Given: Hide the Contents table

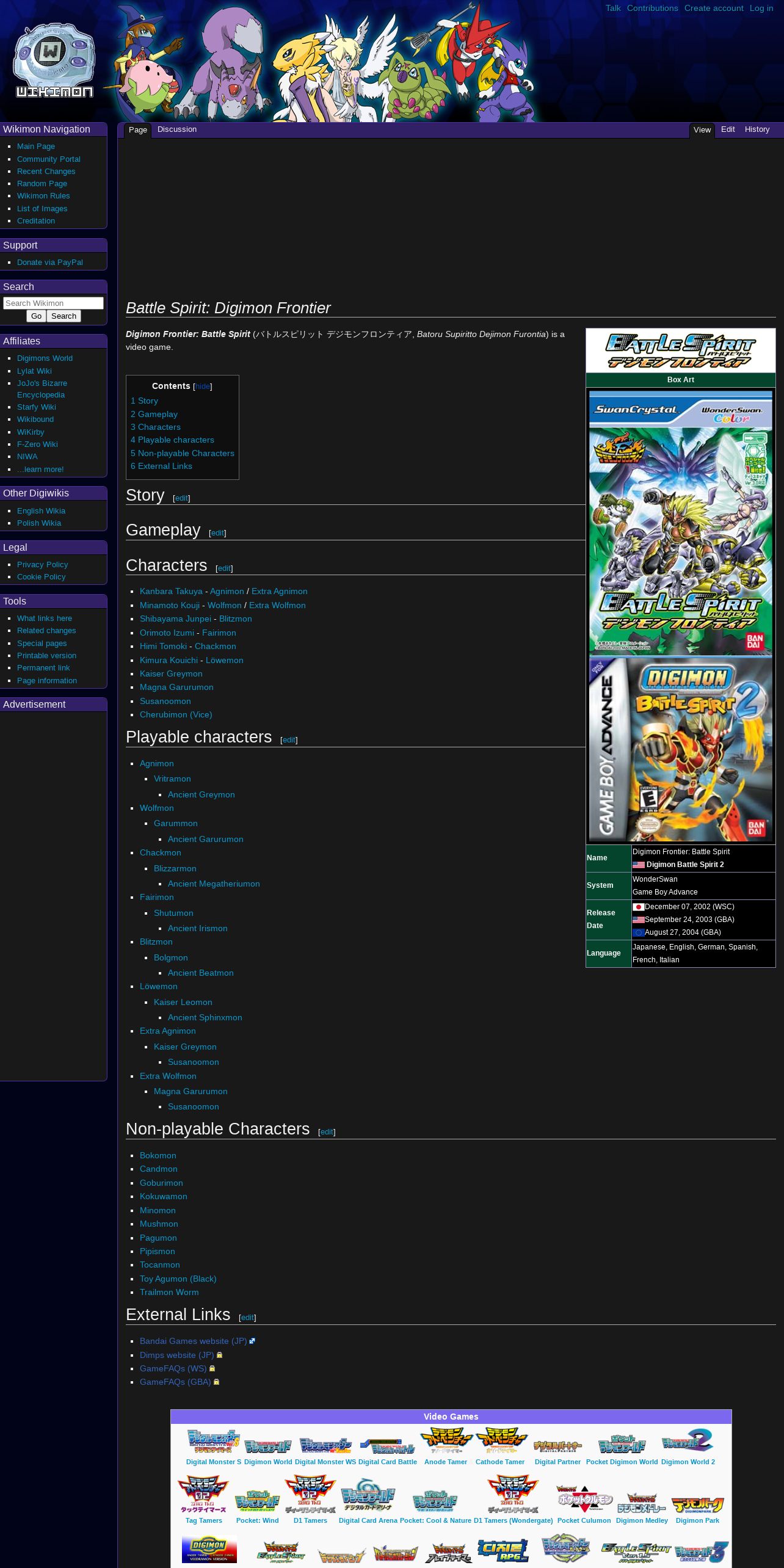Looking at the screenshot, I should tap(203, 387).
